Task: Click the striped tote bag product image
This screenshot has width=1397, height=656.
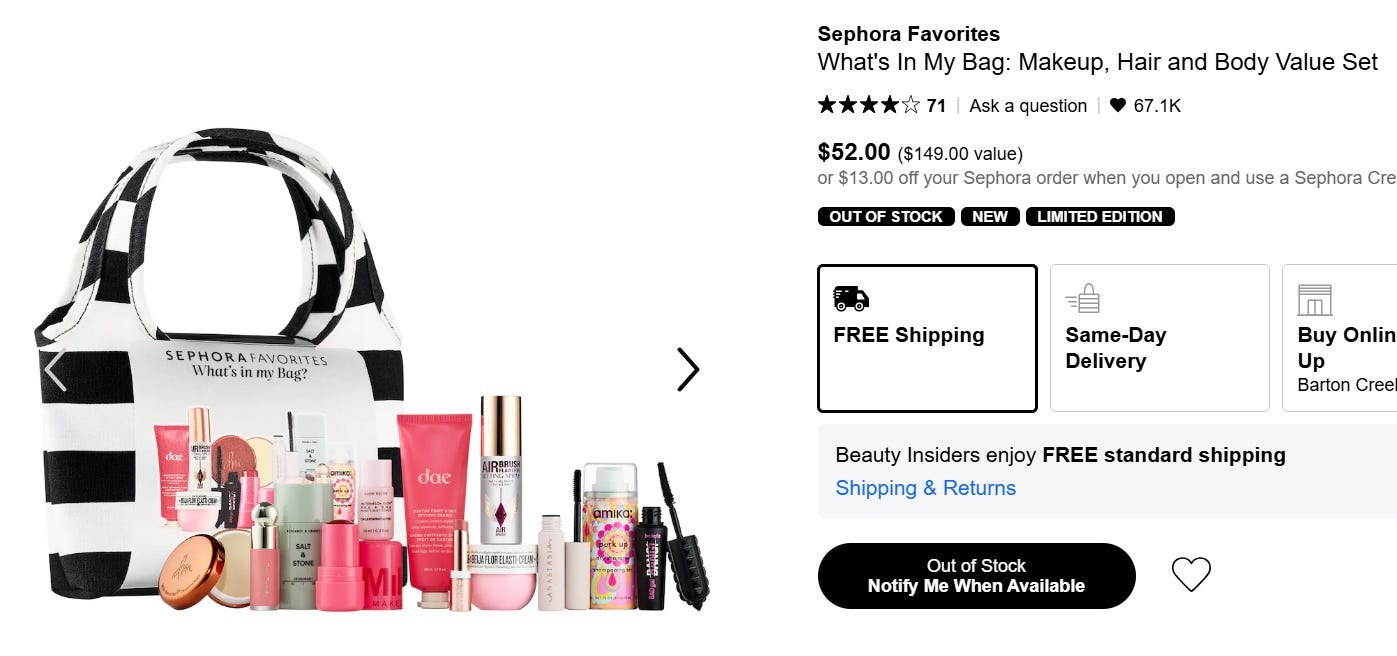Action: pos(372,370)
